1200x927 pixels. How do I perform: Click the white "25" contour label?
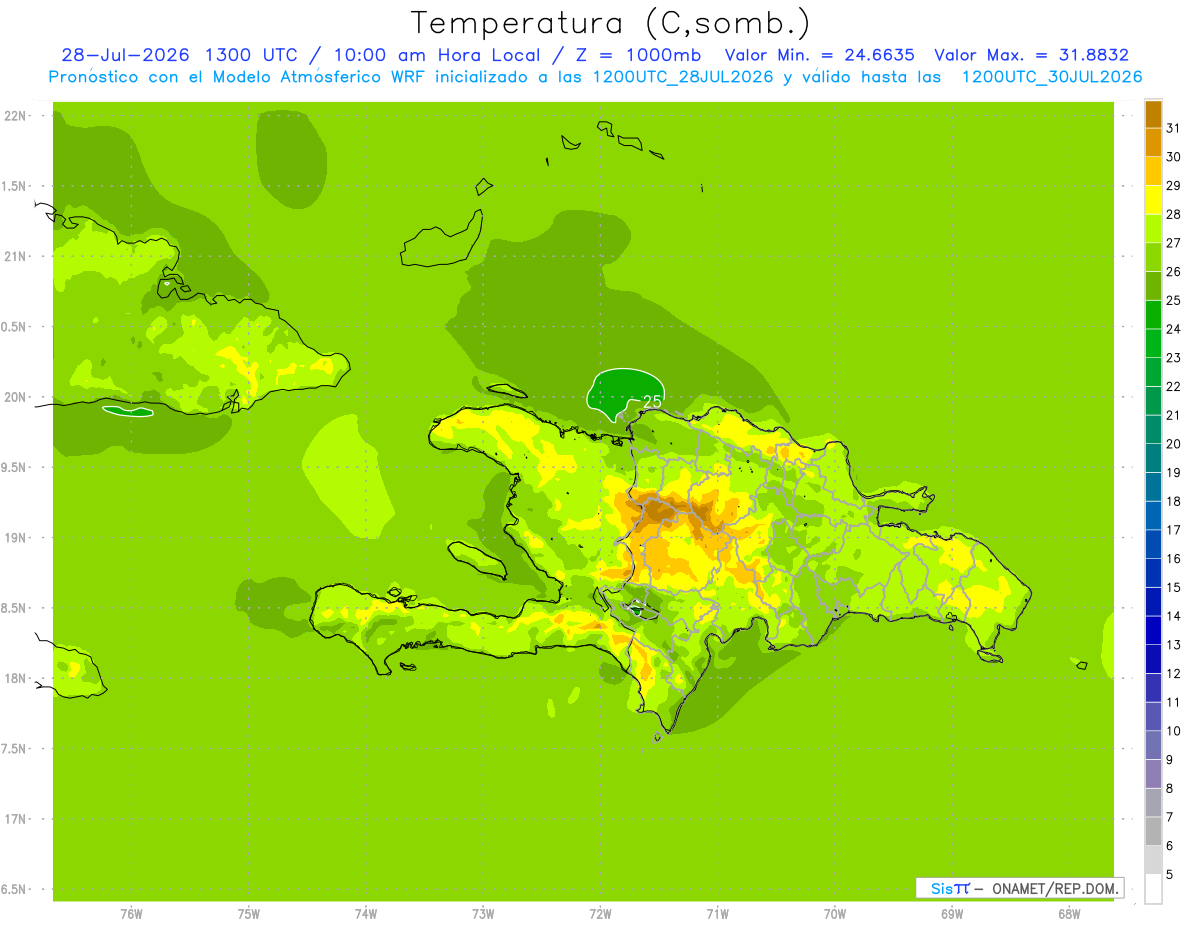653,401
